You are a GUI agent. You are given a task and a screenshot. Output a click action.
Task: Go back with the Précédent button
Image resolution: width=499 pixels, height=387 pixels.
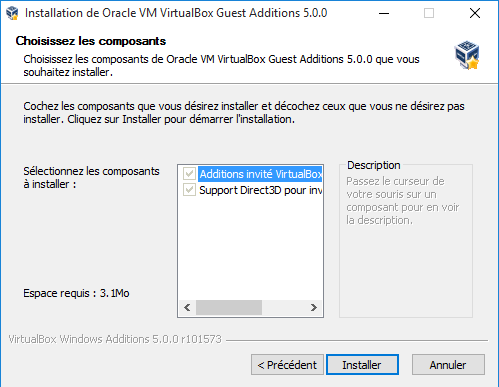287,365
